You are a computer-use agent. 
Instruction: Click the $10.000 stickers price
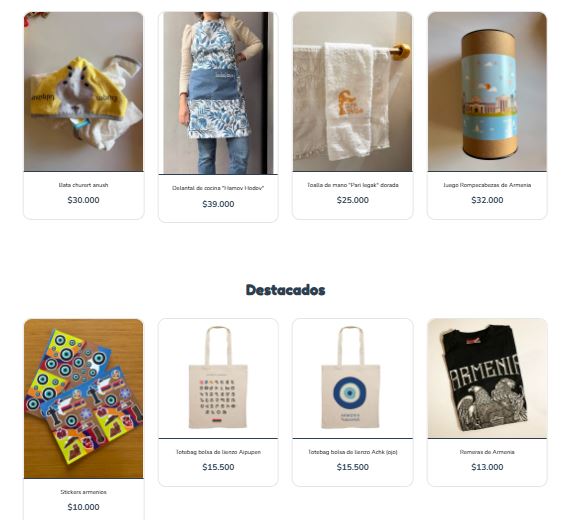point(84,507)
